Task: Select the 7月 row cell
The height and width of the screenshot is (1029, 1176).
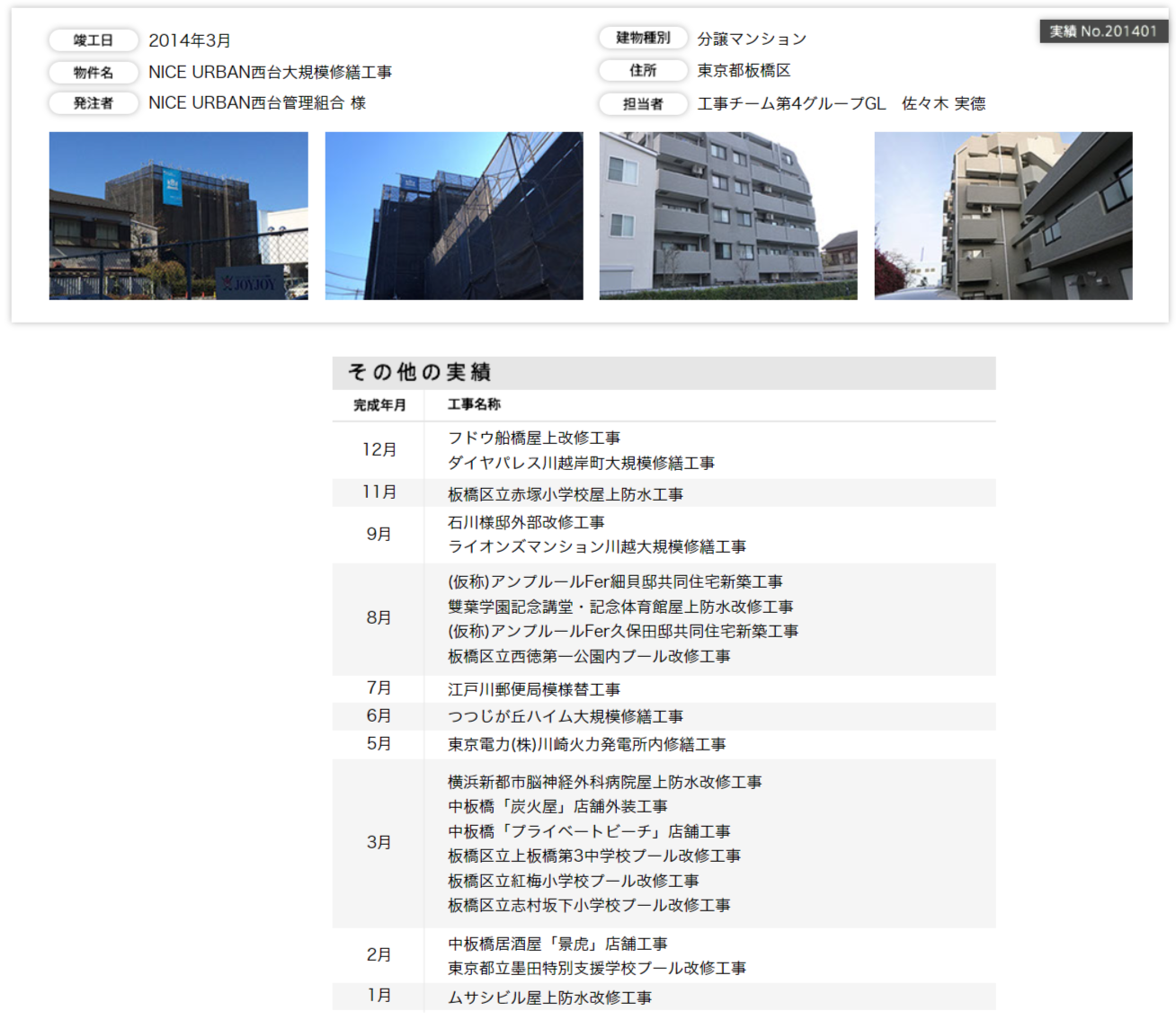Action: (x=379, y=688)
